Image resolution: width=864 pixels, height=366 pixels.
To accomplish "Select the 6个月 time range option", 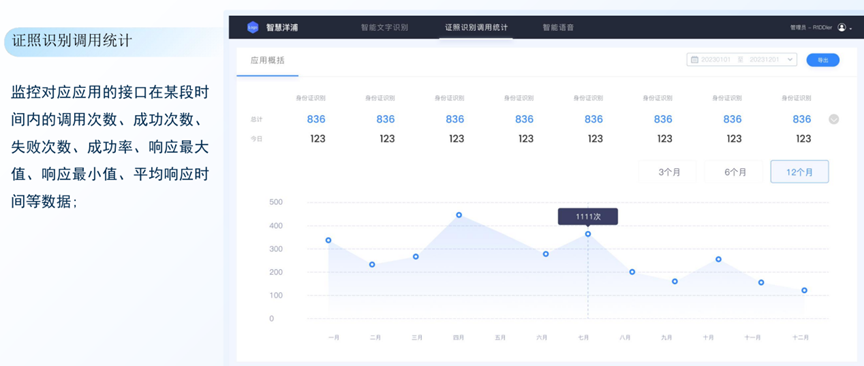I will pos(735,172).
